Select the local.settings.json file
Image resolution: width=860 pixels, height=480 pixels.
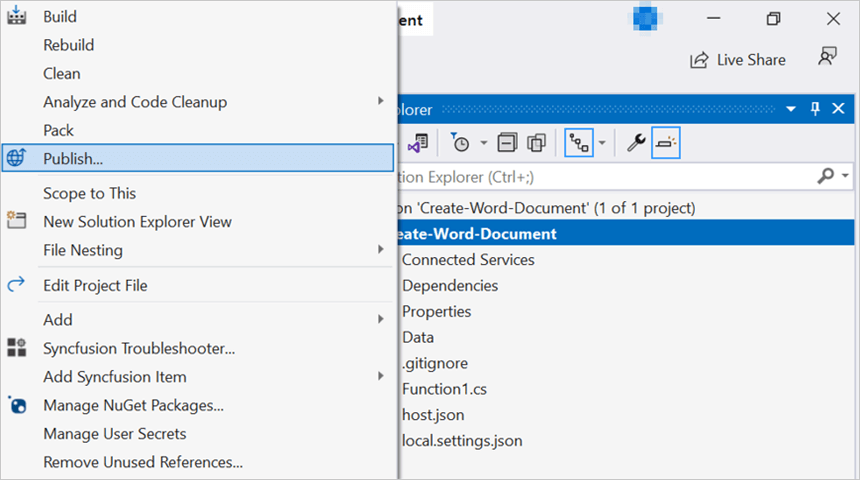pos(462,441)
